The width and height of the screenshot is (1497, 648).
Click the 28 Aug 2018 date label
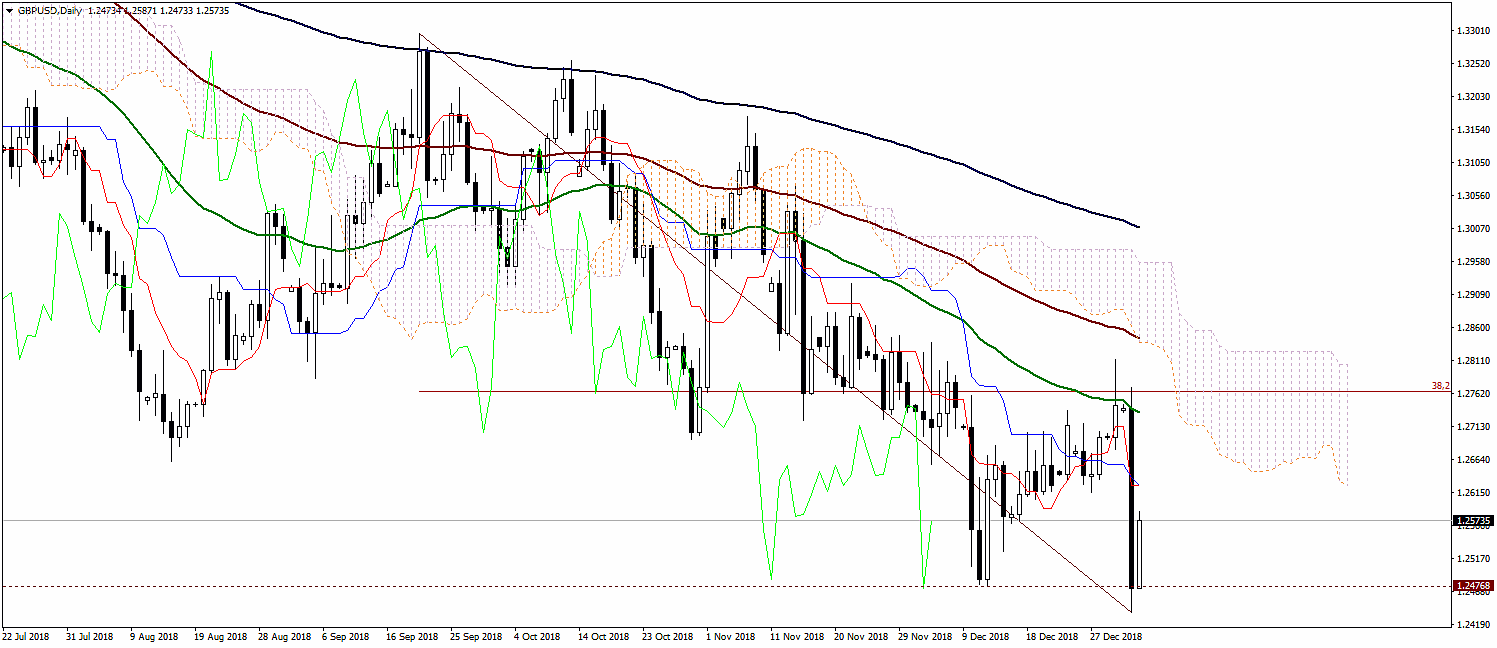[285, 636]
